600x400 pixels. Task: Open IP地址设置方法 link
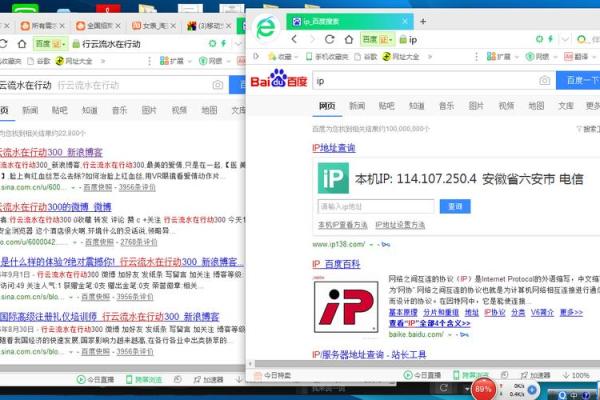point(400,225)
